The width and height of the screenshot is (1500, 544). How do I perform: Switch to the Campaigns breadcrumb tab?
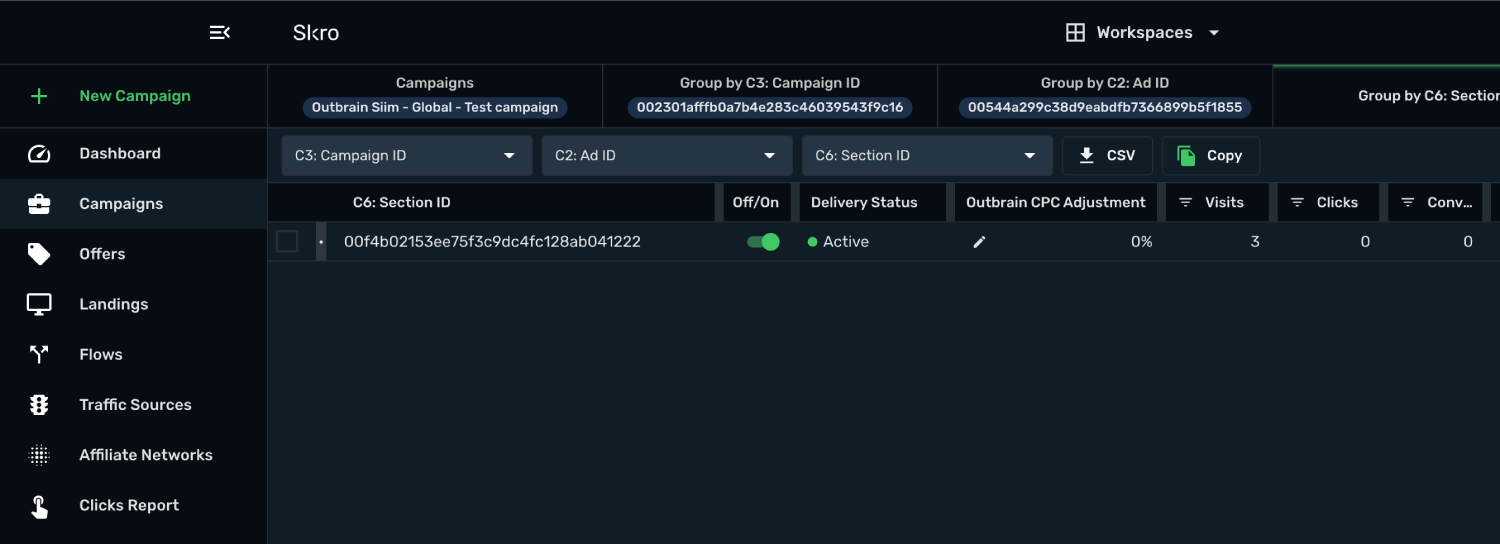pyautogui.click(x=435, y=96)
